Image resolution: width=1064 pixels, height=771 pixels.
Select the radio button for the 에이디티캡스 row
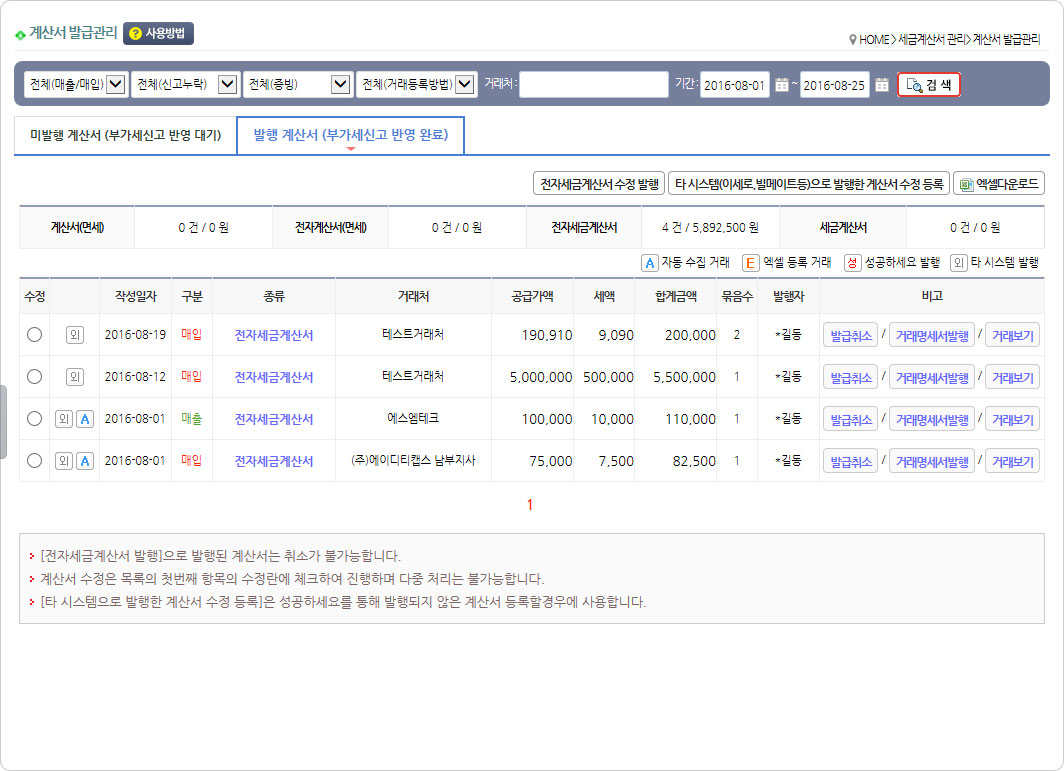pos(35,461)
